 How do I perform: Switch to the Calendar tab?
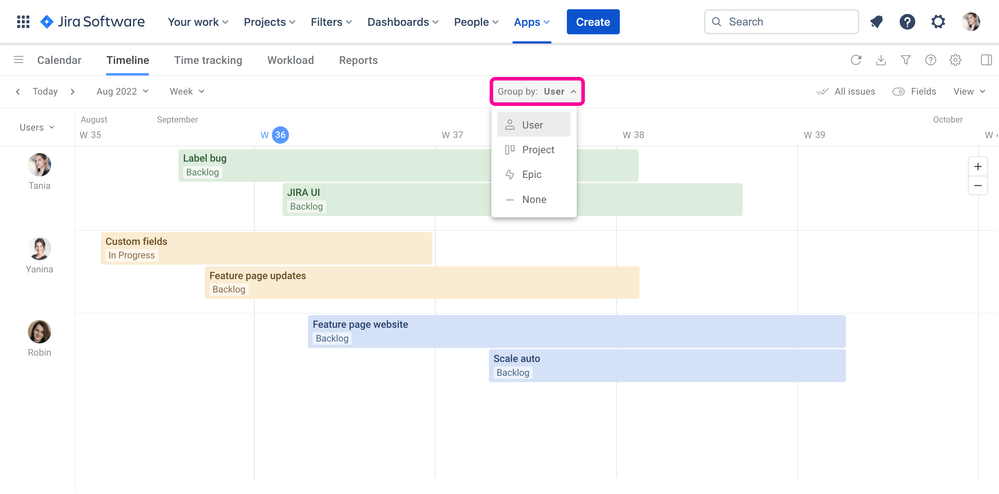pos(59,60)
